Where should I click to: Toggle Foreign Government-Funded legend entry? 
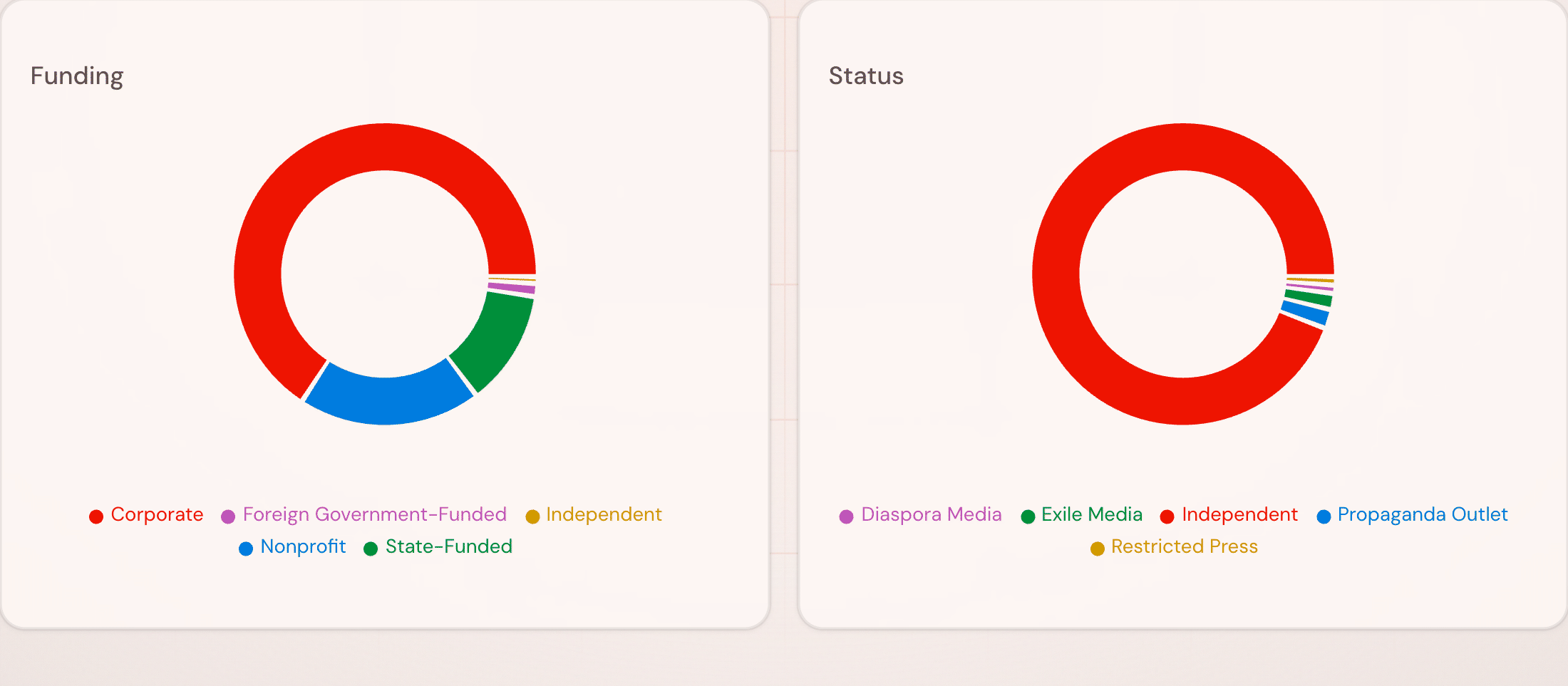click(x=363, y=514)
